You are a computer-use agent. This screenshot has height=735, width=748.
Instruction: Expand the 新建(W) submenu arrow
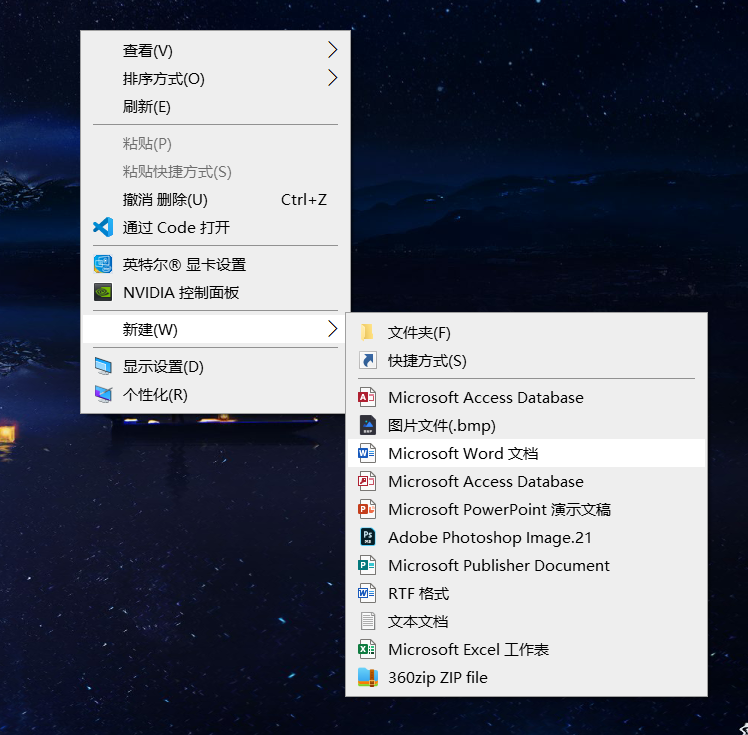(332, 329)
